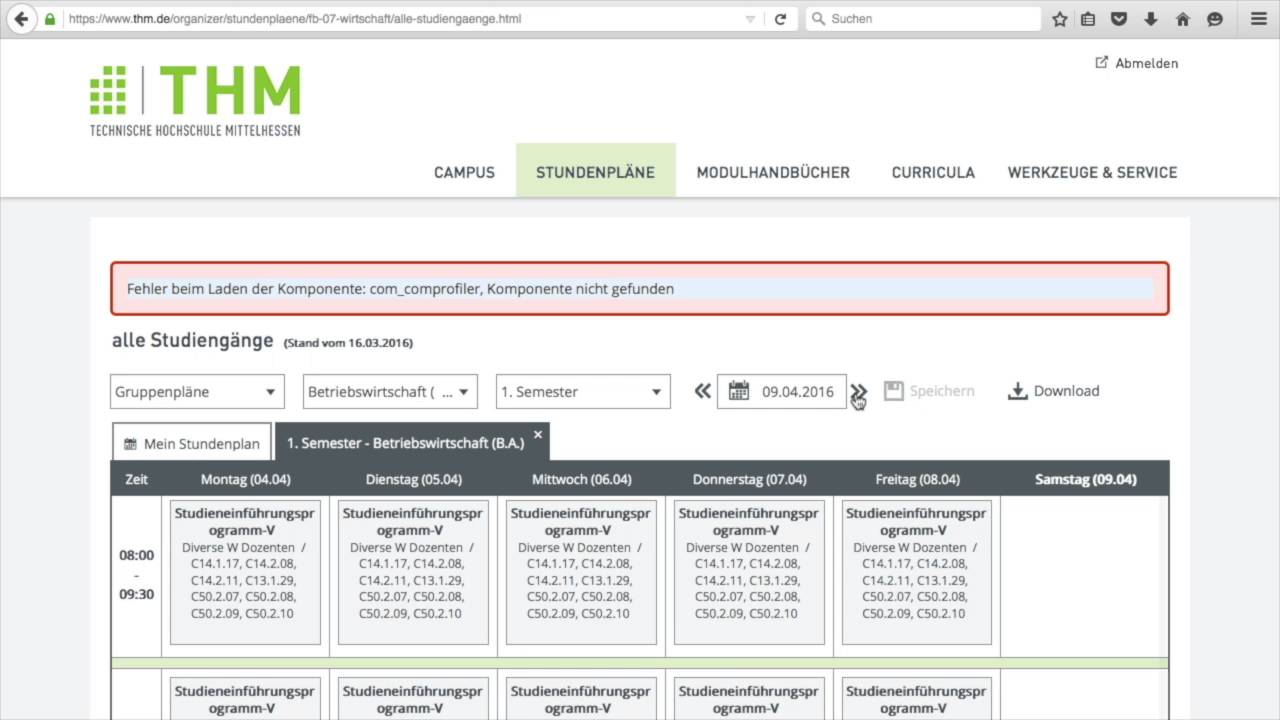Open the bookmarks list icon
This screenshot has height=720, width=1280.
[x=1088, y=19]
